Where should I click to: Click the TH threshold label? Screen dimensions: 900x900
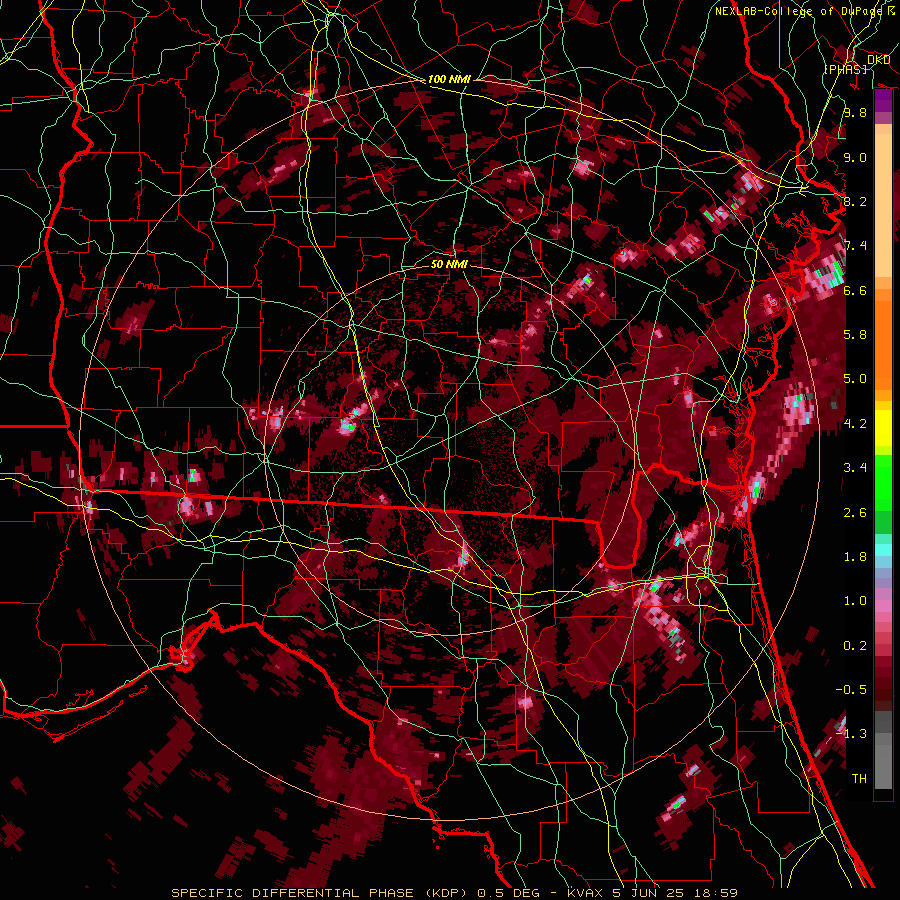[x=859, y=779]
